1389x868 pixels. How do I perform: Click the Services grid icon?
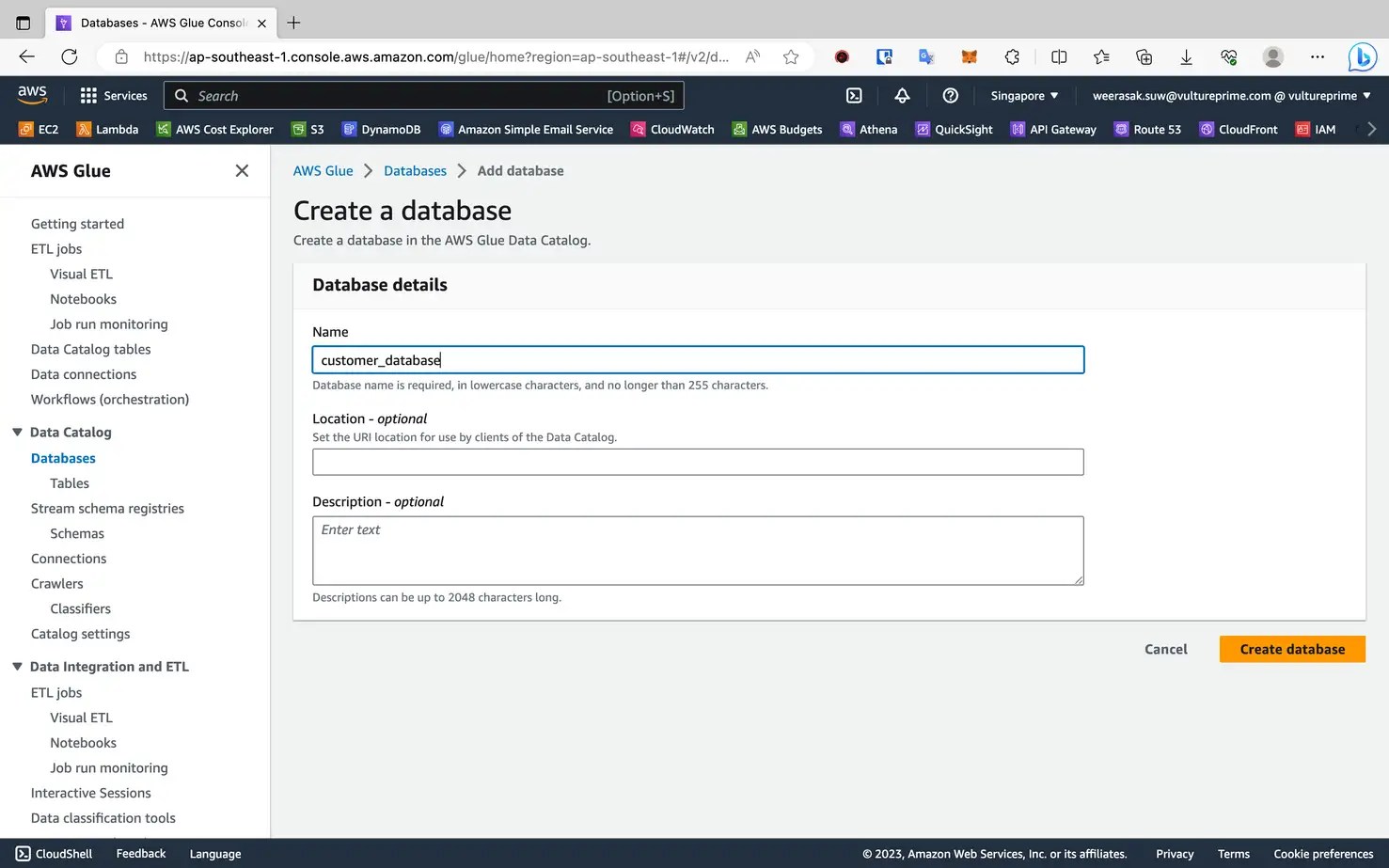[x=87, y=95]
